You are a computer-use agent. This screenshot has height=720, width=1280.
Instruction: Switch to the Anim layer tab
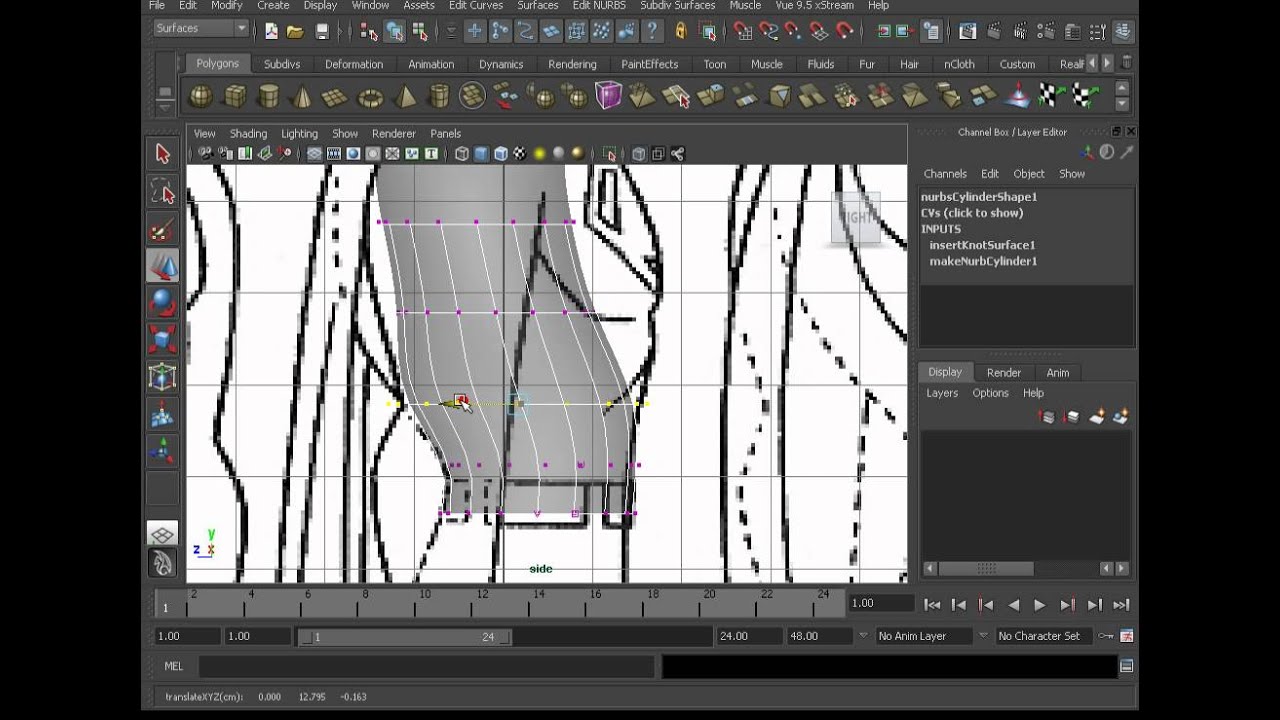tap(1057, 372)
